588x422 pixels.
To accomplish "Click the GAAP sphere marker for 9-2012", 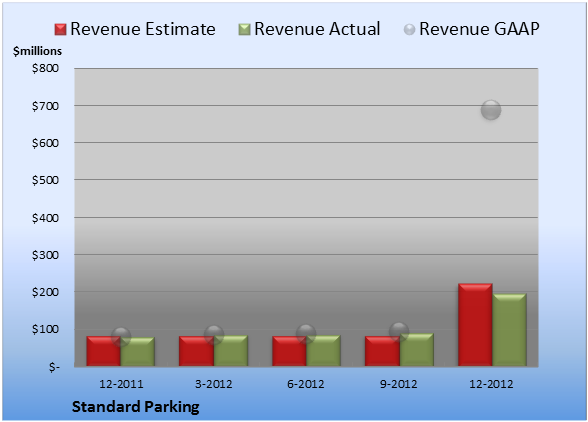I will 399,332.
